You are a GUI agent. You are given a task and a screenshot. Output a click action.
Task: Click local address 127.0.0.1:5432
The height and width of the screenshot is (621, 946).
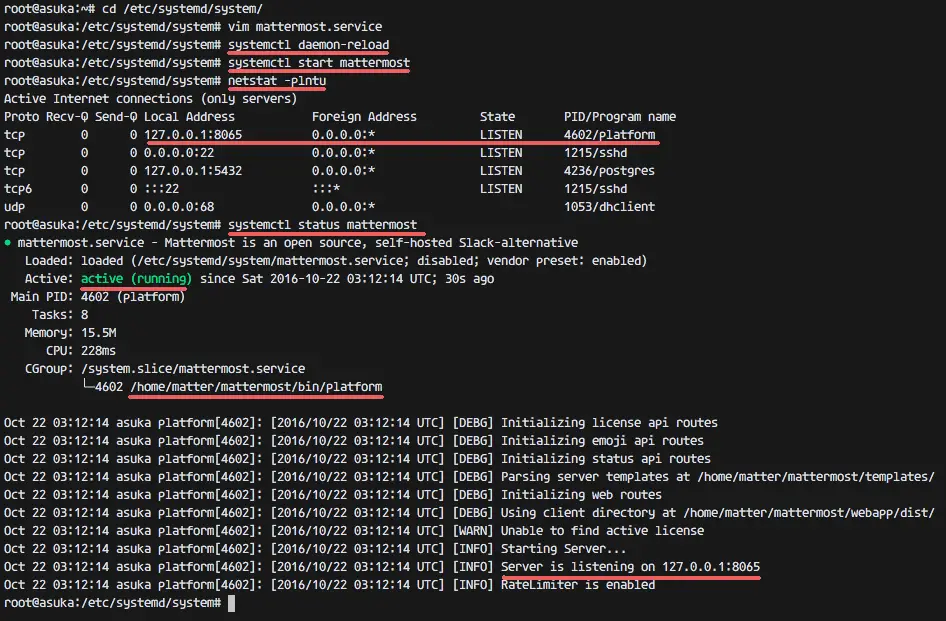pos(193,171)
